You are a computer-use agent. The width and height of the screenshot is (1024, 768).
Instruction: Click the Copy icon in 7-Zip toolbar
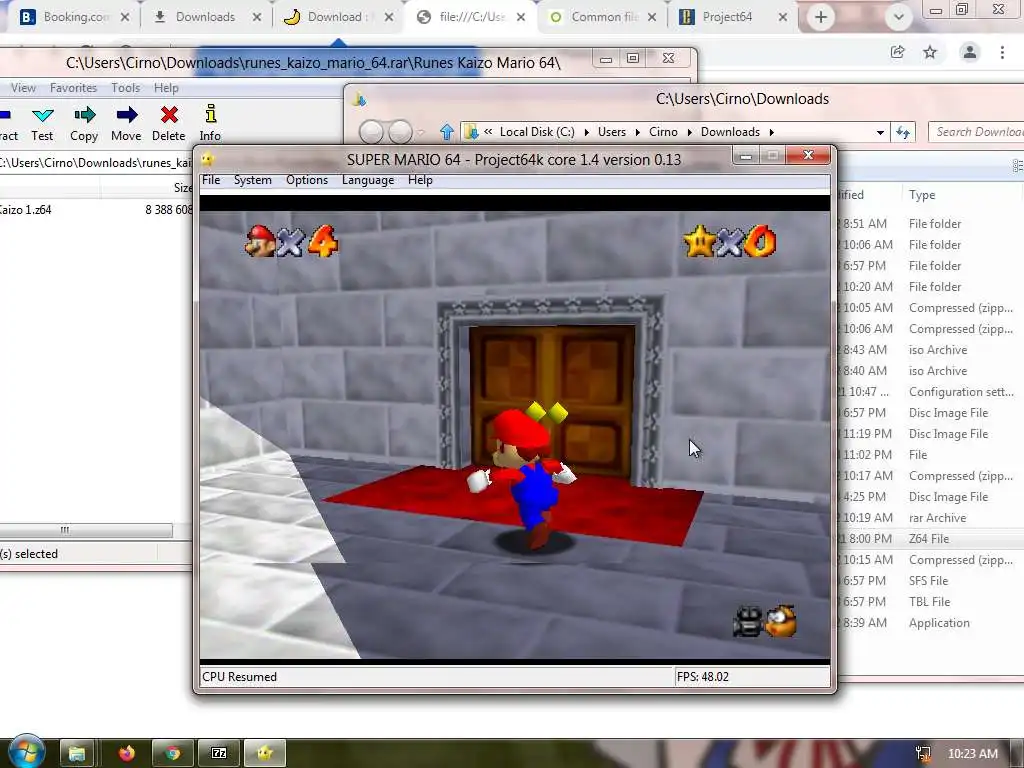coord(84,116)
